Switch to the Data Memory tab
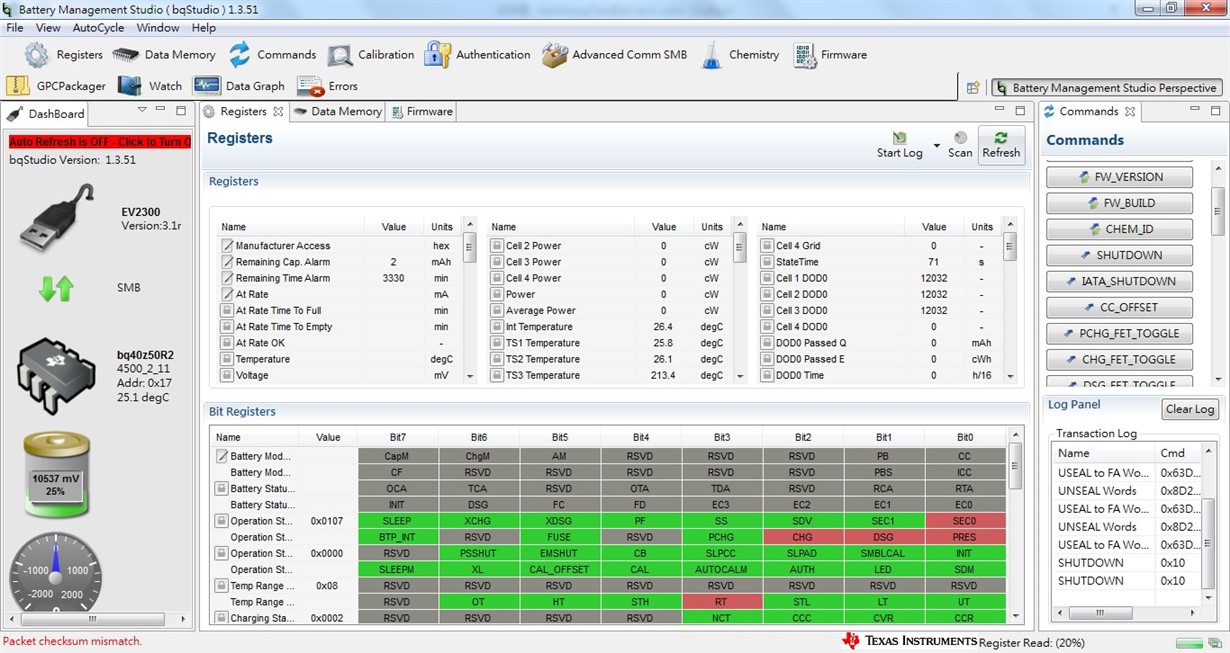 click(x=338, y=112)
